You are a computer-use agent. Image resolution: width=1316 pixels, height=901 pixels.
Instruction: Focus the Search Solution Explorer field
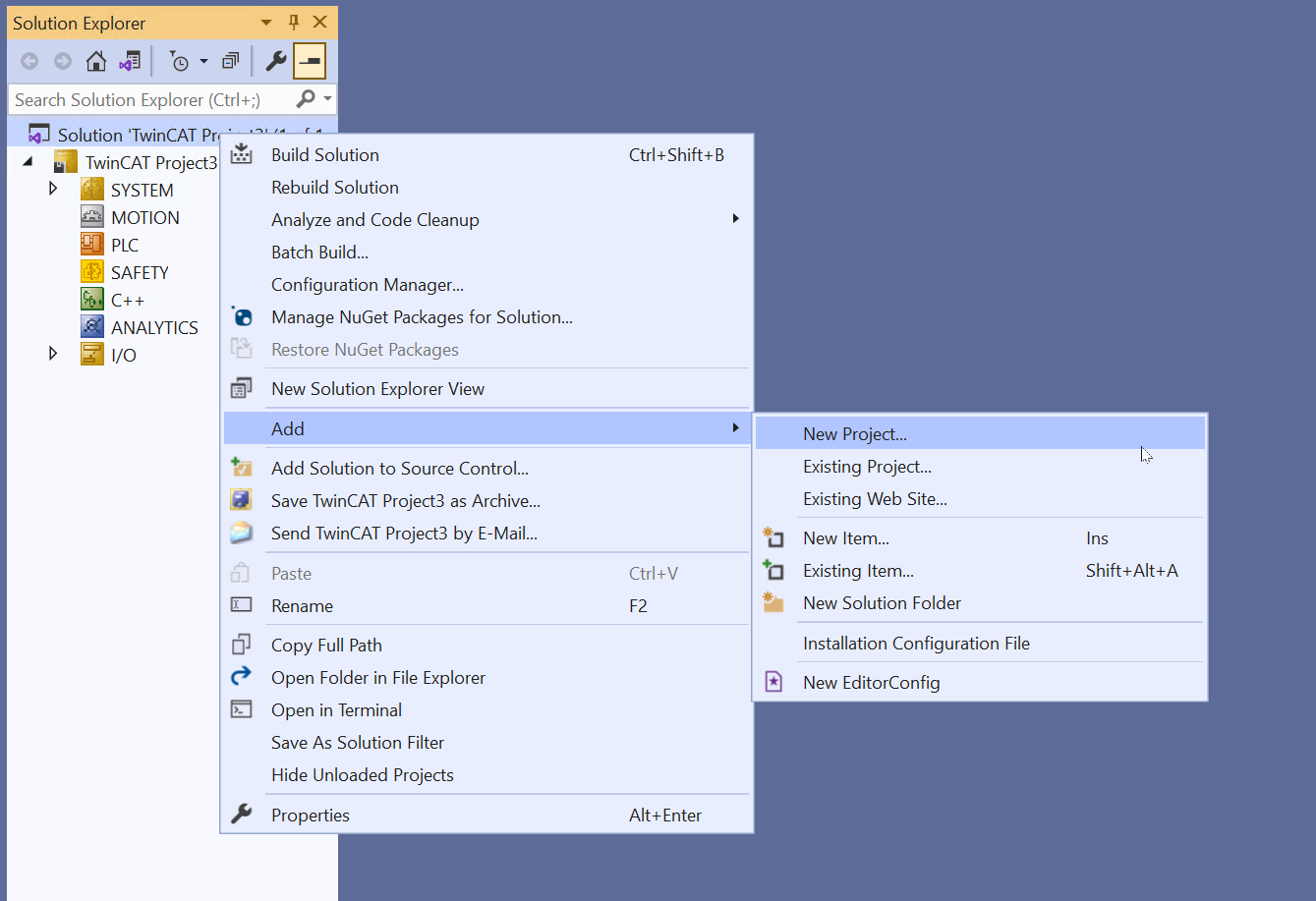[x=151, y=99]
